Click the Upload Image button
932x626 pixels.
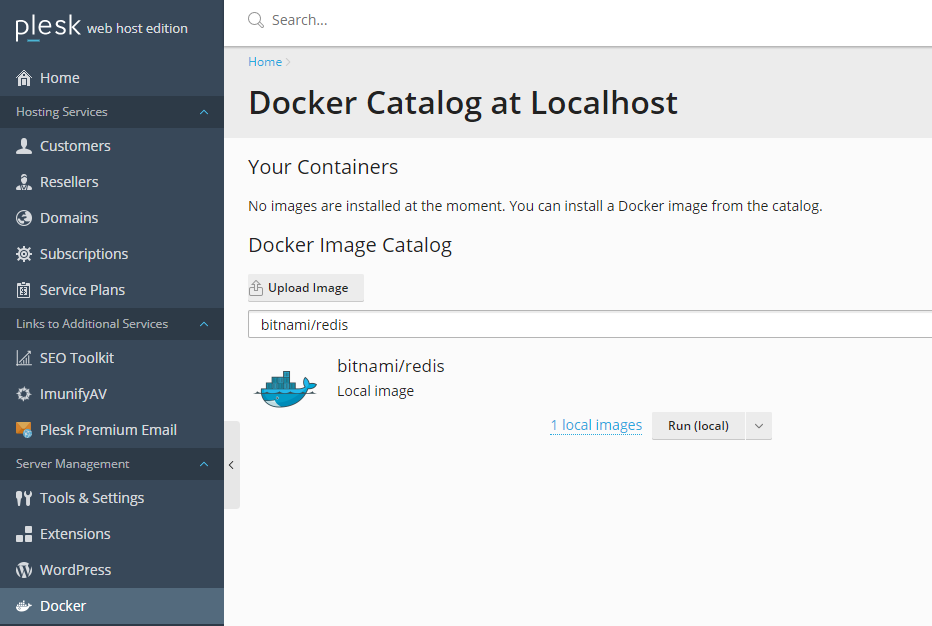click(306, 288)
